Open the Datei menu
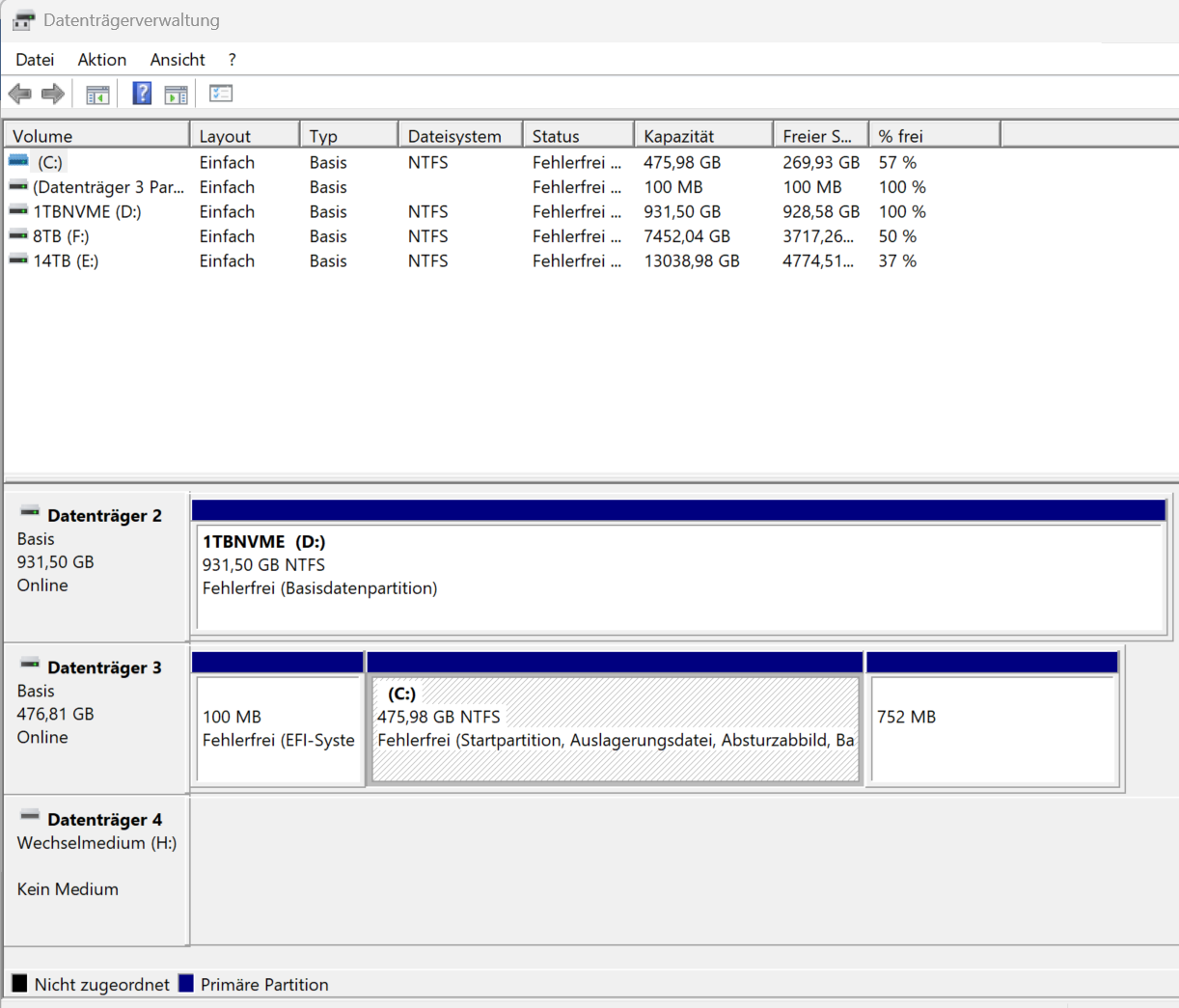The height and width of the screenshot is (1008, 1179). [x=35, y=60]
